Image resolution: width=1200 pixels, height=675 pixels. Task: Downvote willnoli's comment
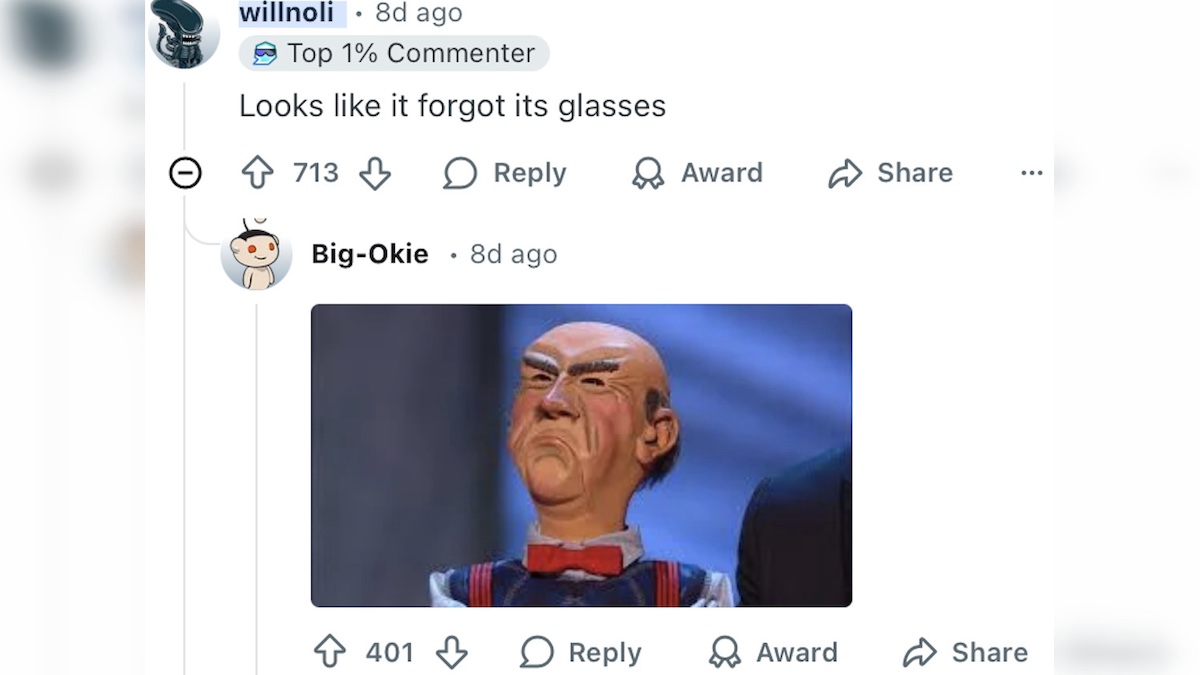[x=375, y=174]
